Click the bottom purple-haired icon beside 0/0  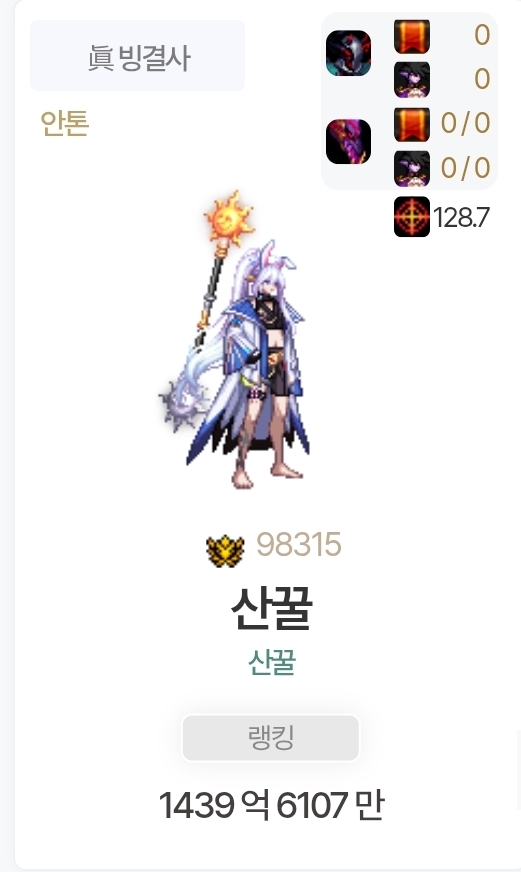412,169
